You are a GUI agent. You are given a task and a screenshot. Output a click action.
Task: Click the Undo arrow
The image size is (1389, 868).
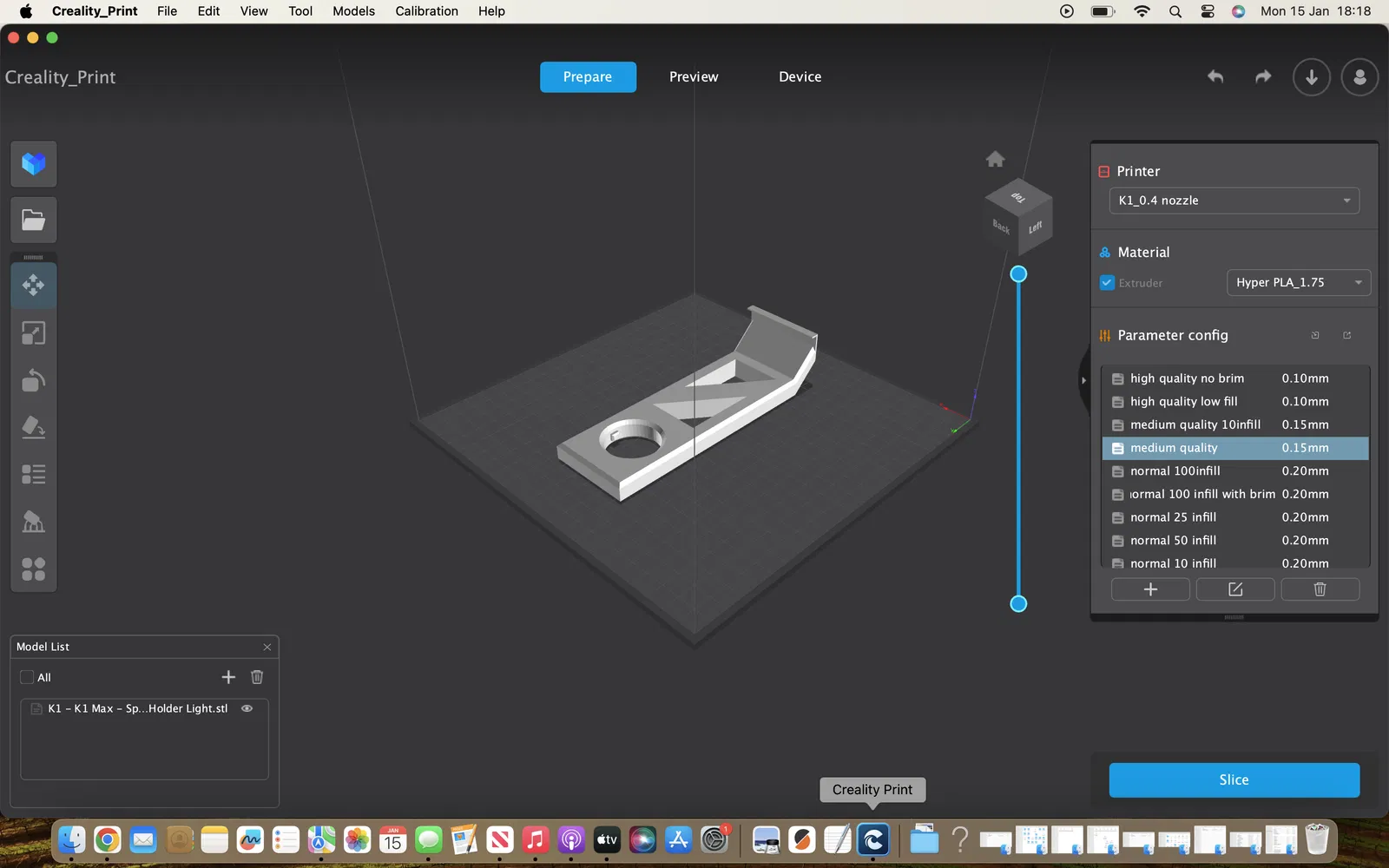1215,76
